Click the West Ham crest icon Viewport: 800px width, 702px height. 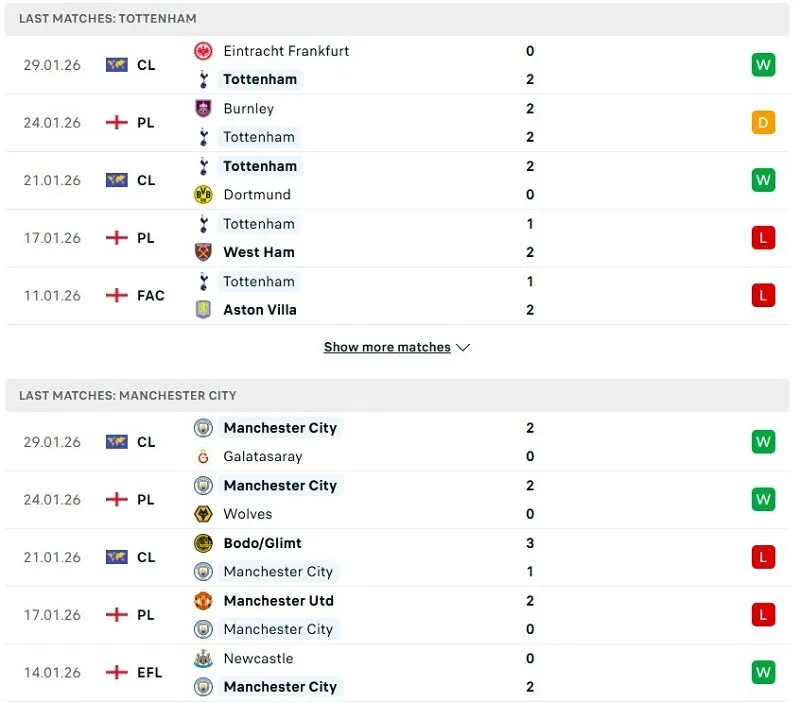tap(203, 252)
